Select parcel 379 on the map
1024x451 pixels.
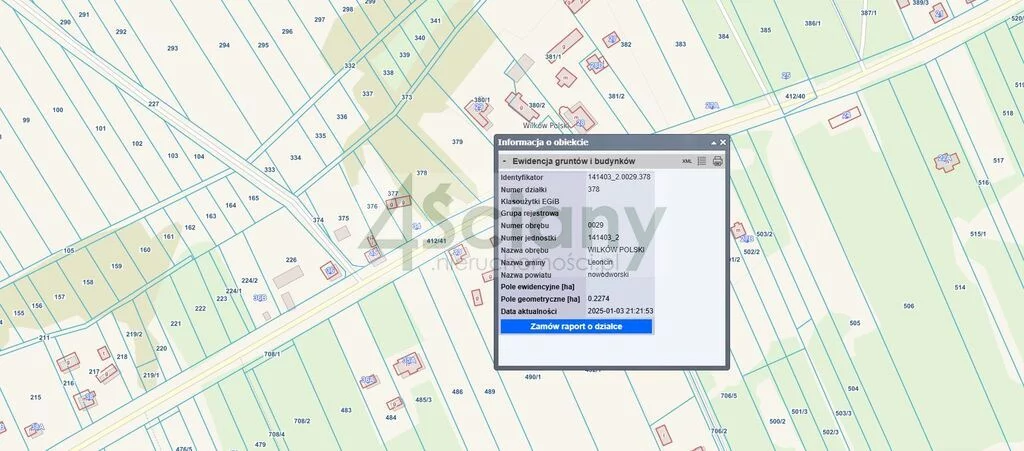coord(457,142)
